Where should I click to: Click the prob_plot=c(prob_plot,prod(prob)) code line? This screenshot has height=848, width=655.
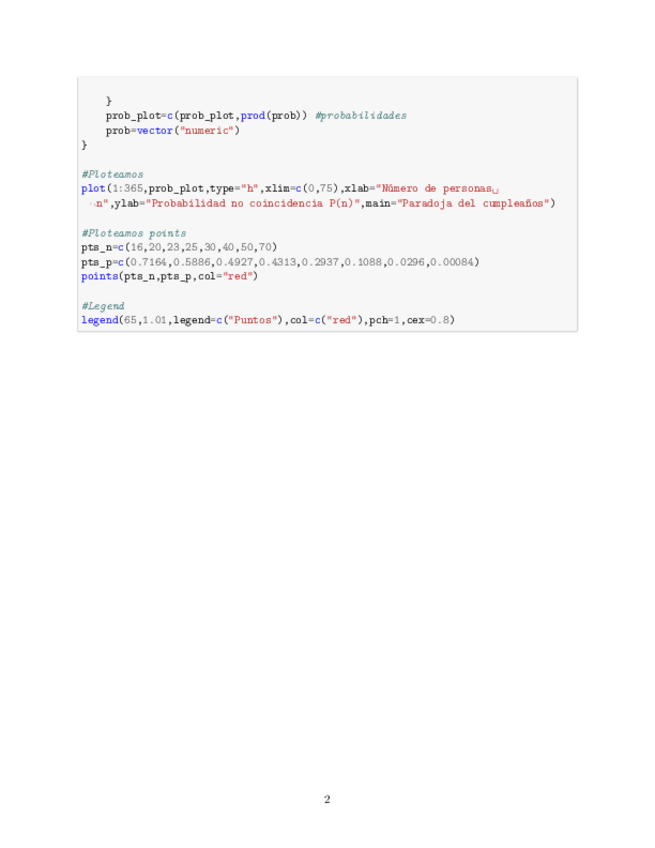click(x=206, y=116)
